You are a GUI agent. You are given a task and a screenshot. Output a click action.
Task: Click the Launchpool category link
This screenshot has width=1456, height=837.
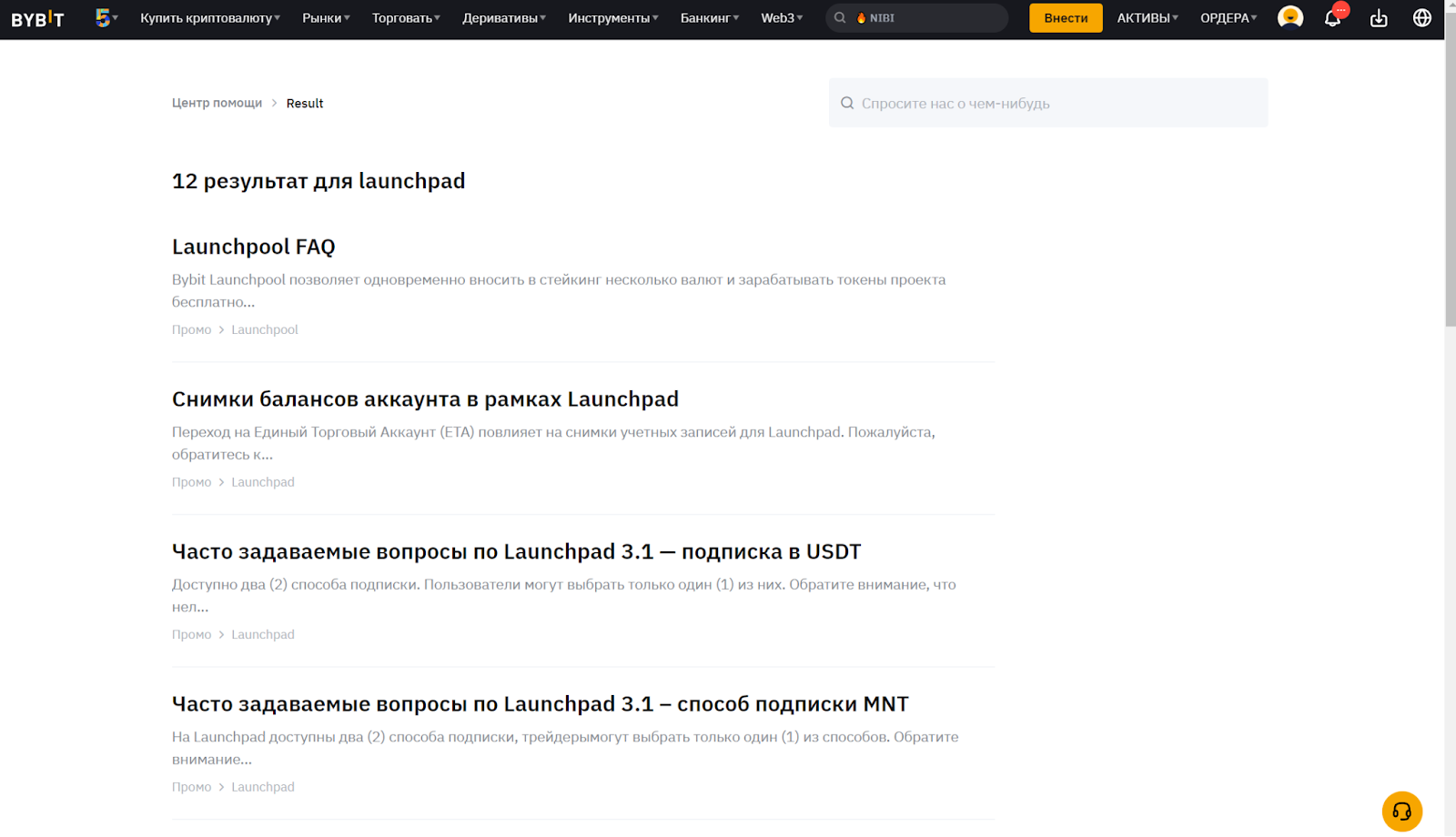pyautogui.click(x=264, y=329)
